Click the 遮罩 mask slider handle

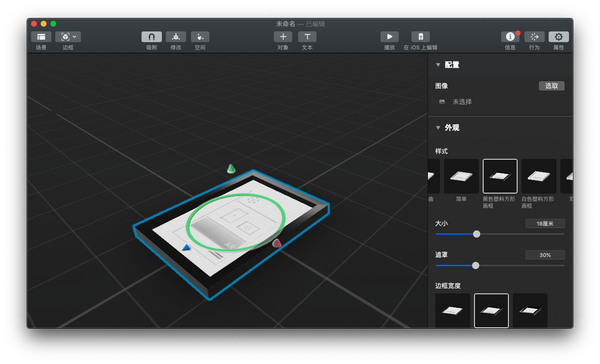point(476,265)
